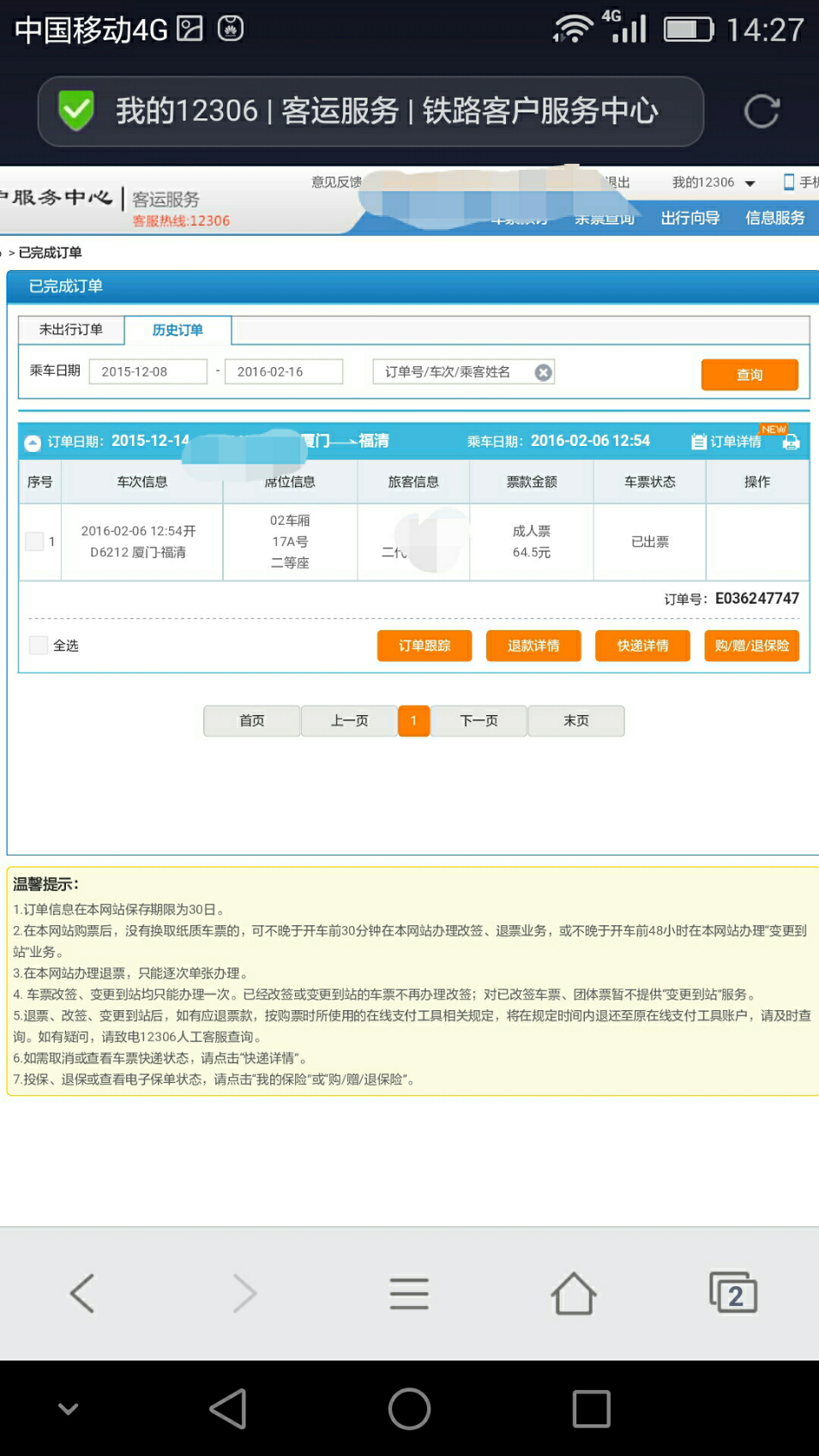Click the printer icon in order header
The width and height of the screenshot is (819, 1456).
pos(791,442)
